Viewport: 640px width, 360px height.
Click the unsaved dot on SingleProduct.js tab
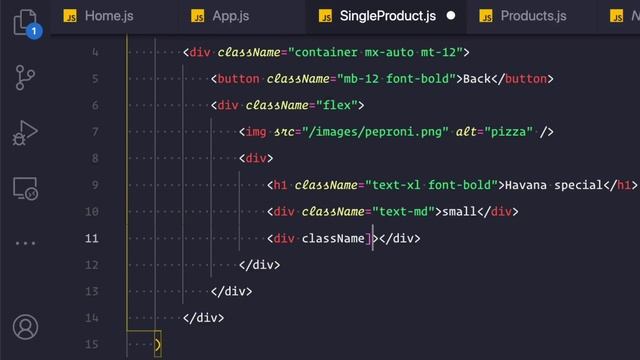point(451,16)
